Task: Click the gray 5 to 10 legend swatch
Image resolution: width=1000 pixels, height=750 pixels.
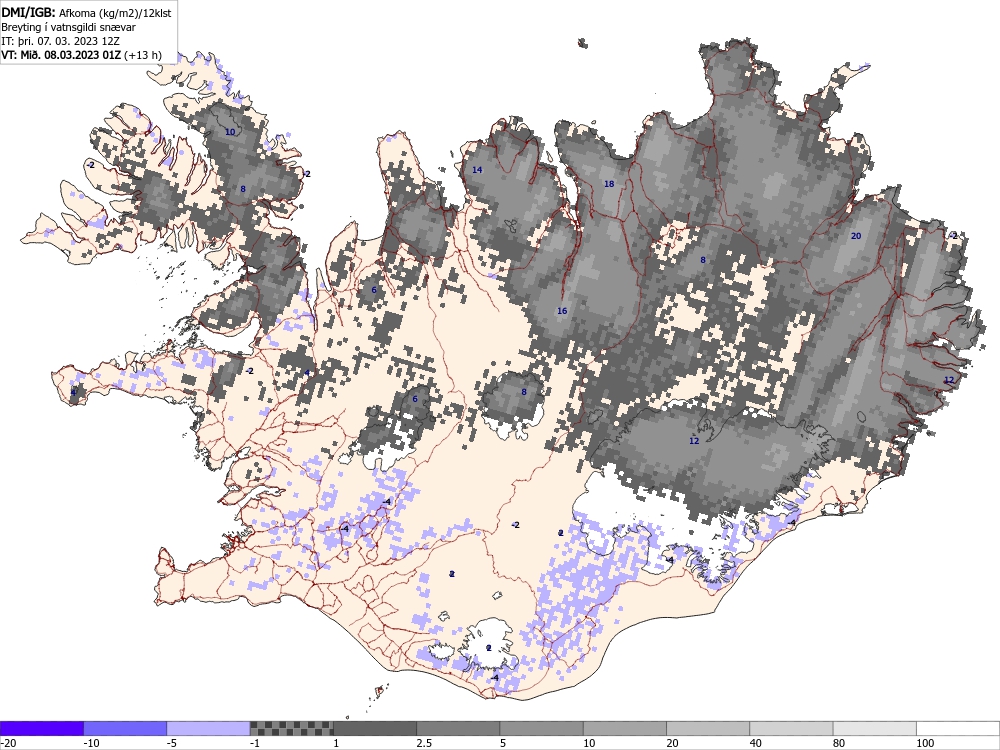Action: coord(541,728)
